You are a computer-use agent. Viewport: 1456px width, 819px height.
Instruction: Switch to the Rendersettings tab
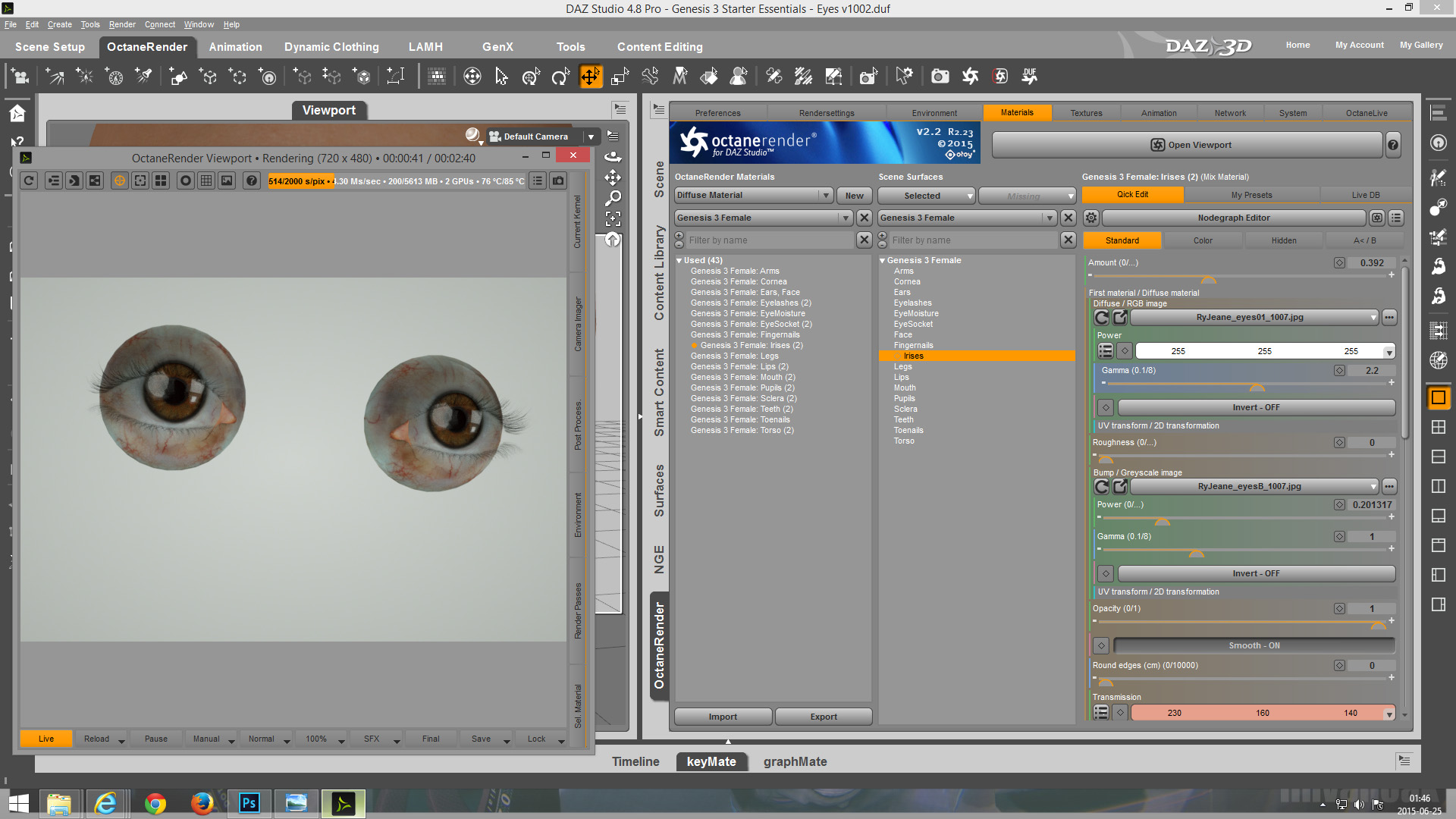(x=826, y=113)
